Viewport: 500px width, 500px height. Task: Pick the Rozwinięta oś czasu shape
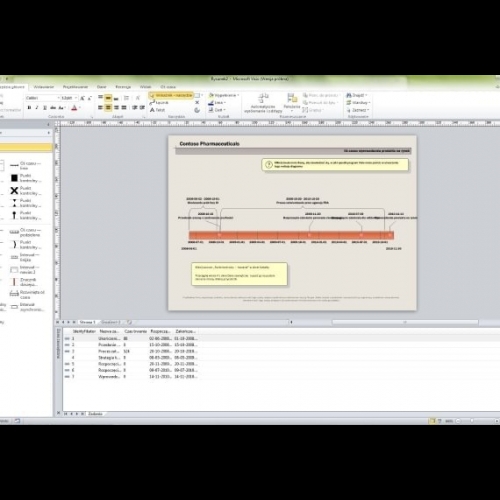coord(27,294)
